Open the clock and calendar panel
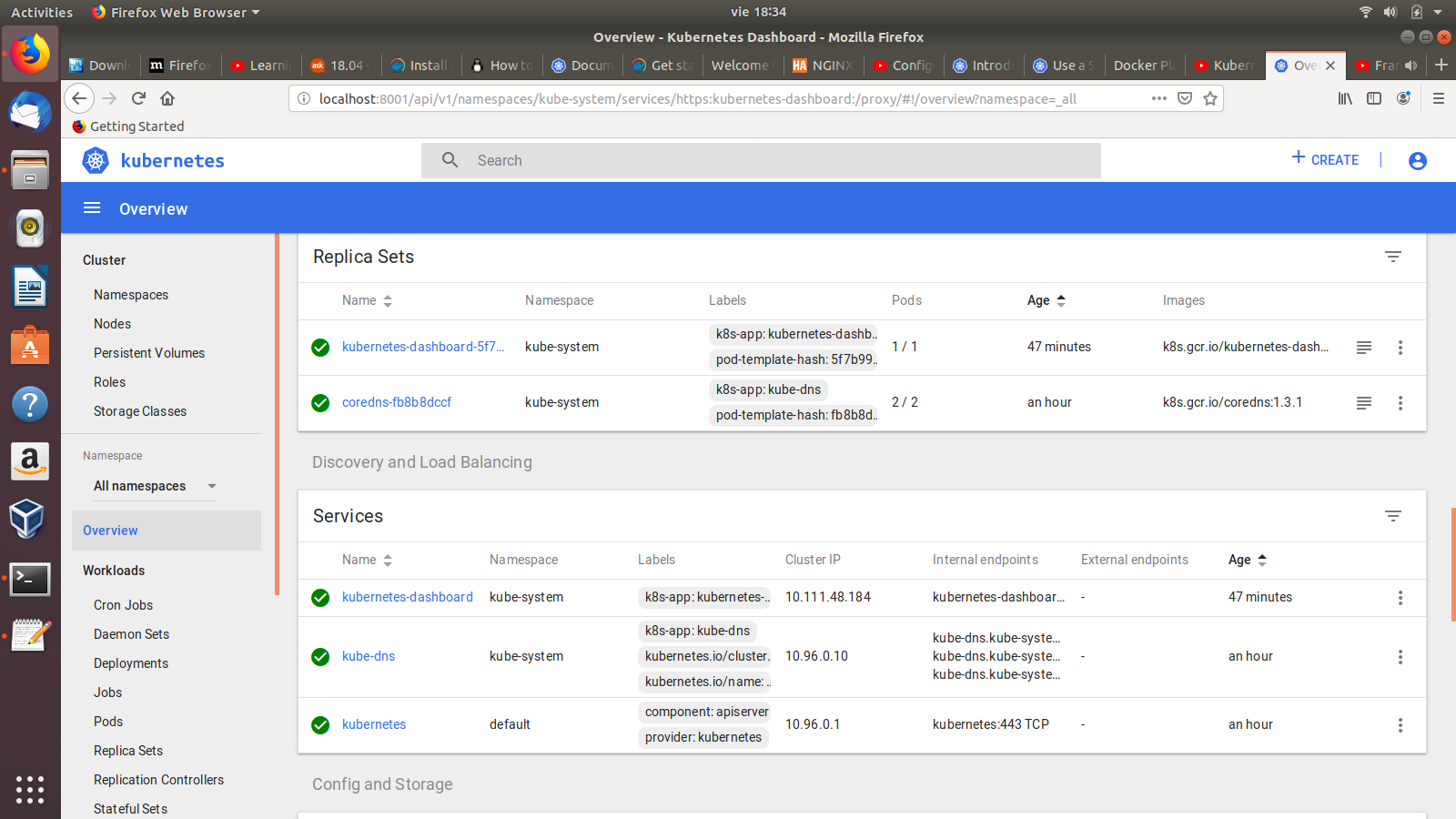 coord(758,12)
